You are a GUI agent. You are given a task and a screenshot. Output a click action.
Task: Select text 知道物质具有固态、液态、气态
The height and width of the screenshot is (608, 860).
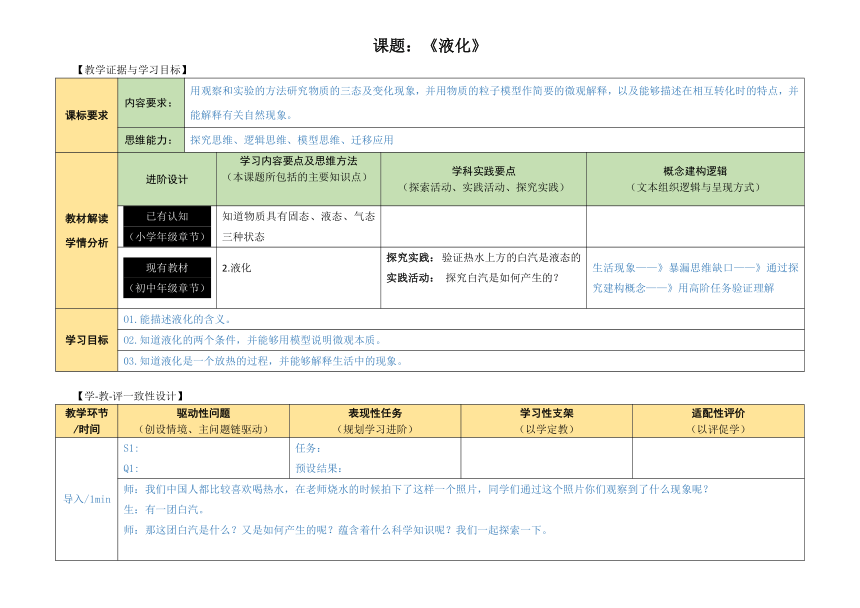pyautogui.click(x=298, y=217)
